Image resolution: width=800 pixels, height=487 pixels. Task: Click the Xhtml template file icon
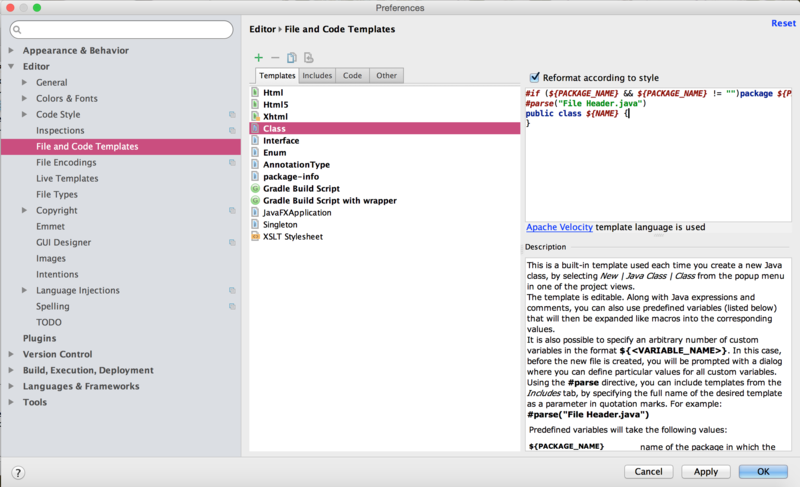point(255,116)
